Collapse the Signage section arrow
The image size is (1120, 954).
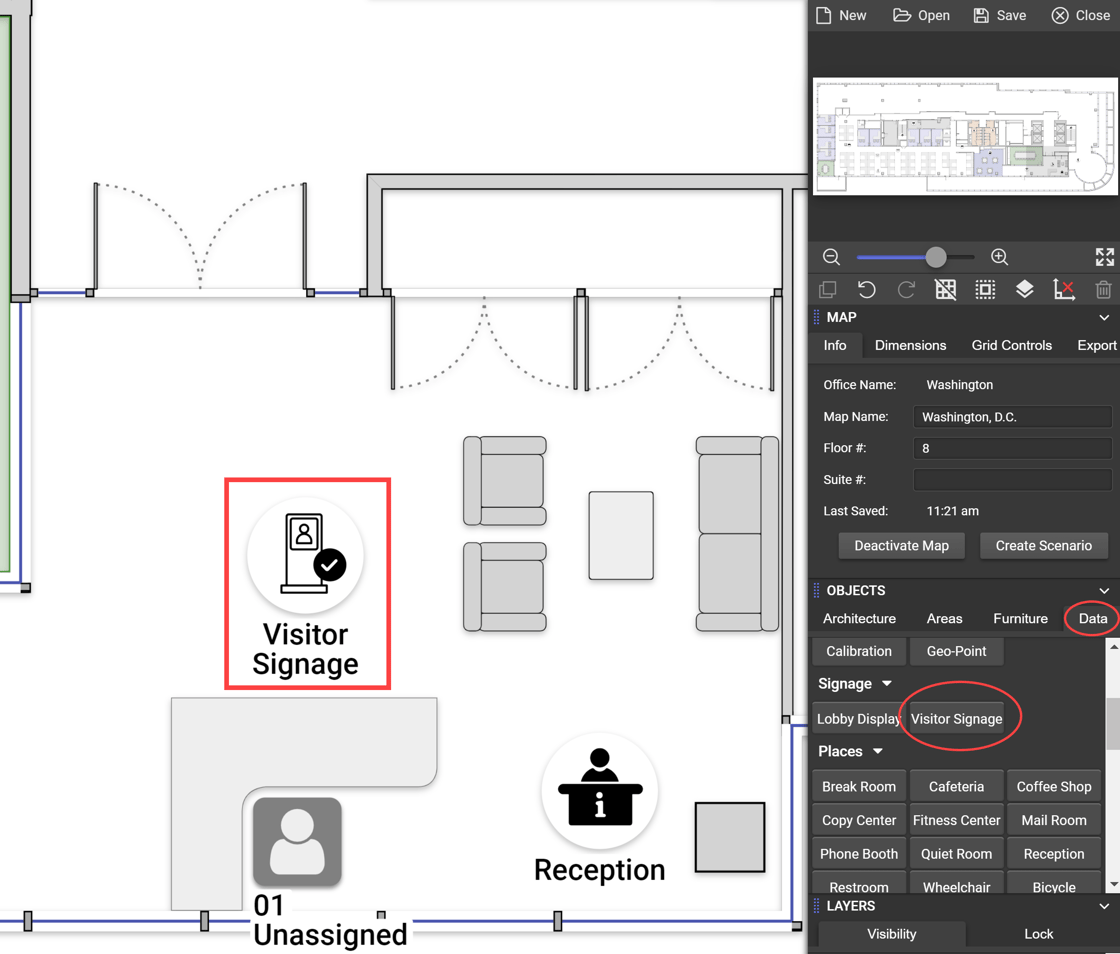[886, 684]
